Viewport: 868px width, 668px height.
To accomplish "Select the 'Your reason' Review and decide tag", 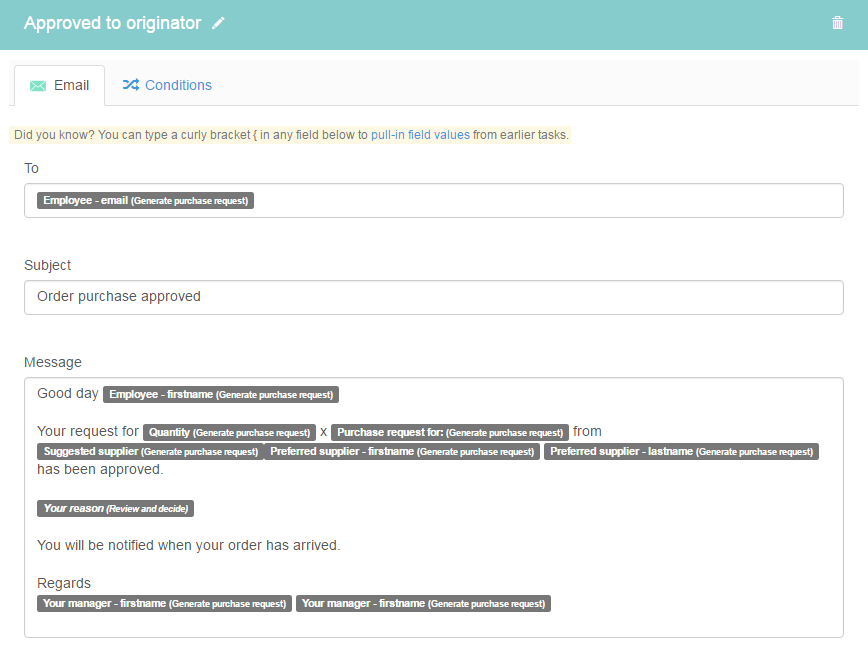I will [116, 509].
